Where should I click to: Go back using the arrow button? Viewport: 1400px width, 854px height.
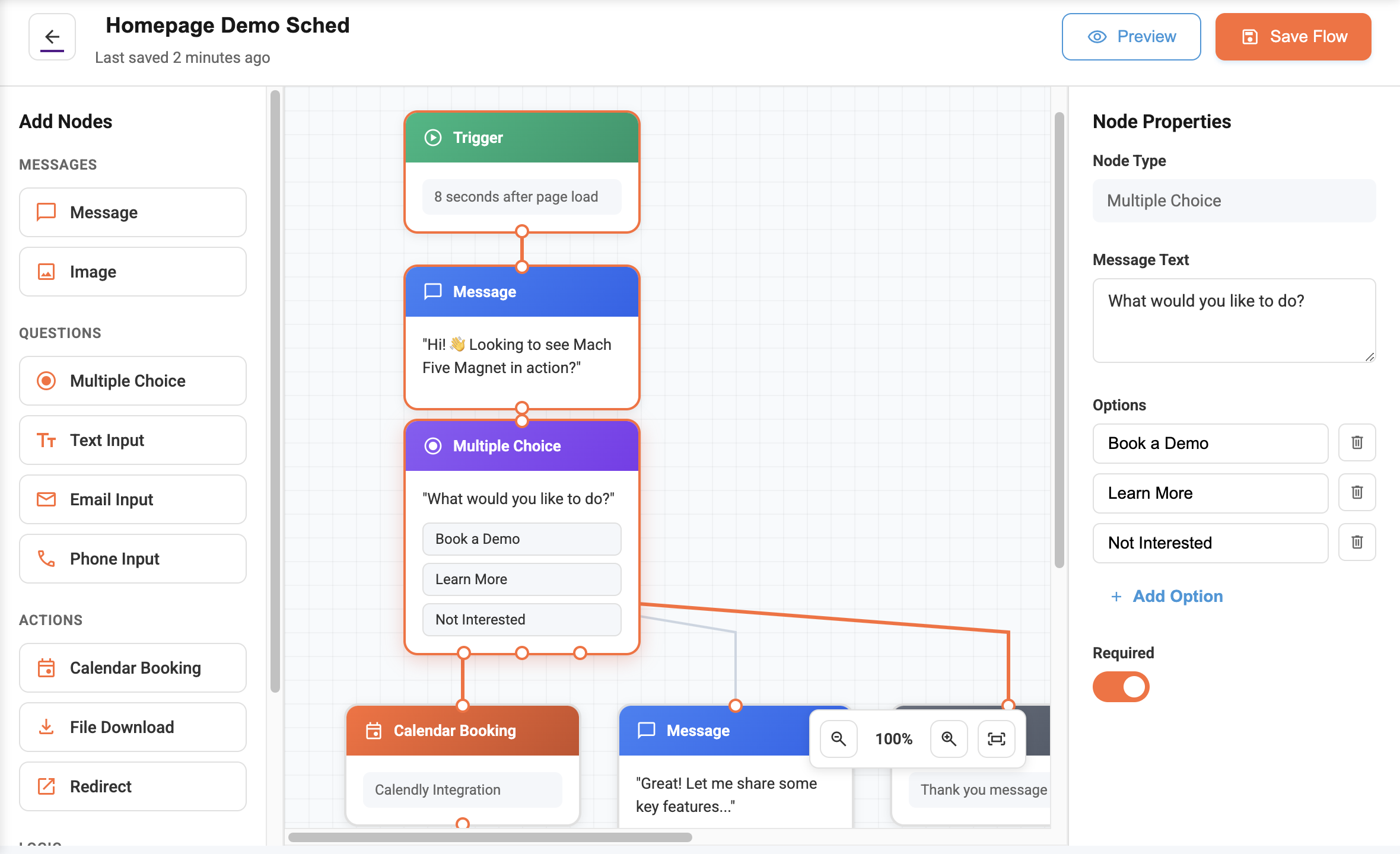pyautogui.click(x=52, y=37)
